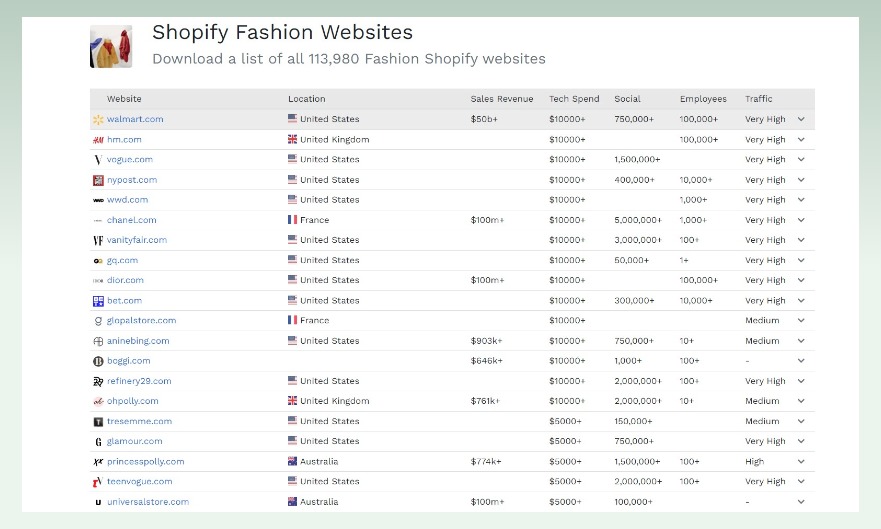The width and height of the screenshot is (881, 529).
Task: Click the boggi.com favicon
Action: point(98,361)
